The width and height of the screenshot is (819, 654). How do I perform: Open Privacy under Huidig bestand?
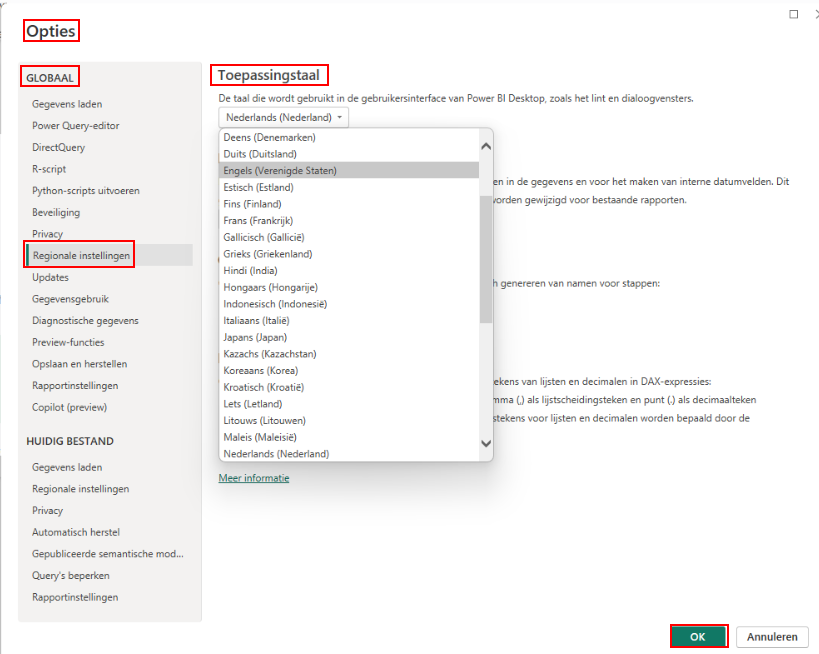(x=48, y=511)
